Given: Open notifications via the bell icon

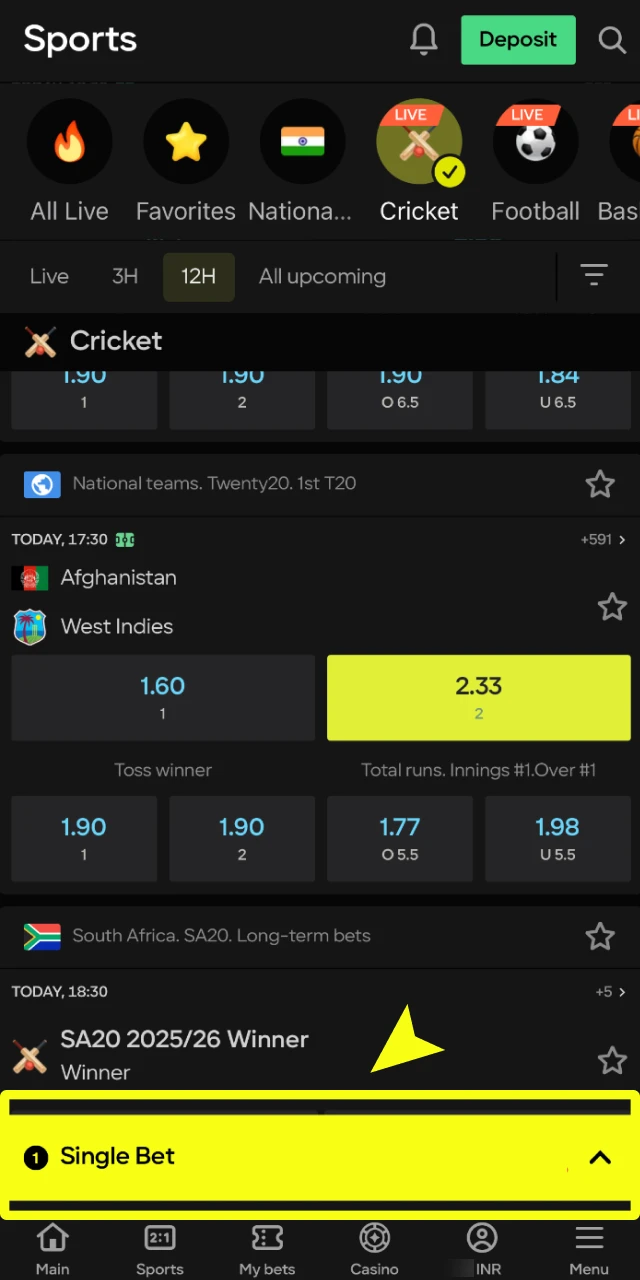Looking at the screenshot, I should (423, 39).
